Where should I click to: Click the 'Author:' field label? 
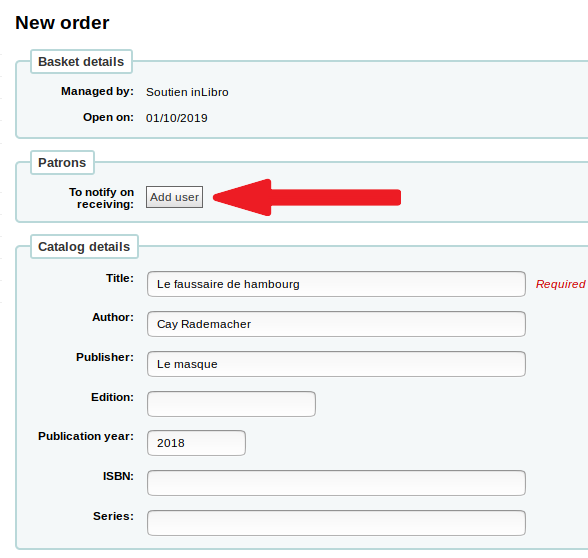[113, 317]
